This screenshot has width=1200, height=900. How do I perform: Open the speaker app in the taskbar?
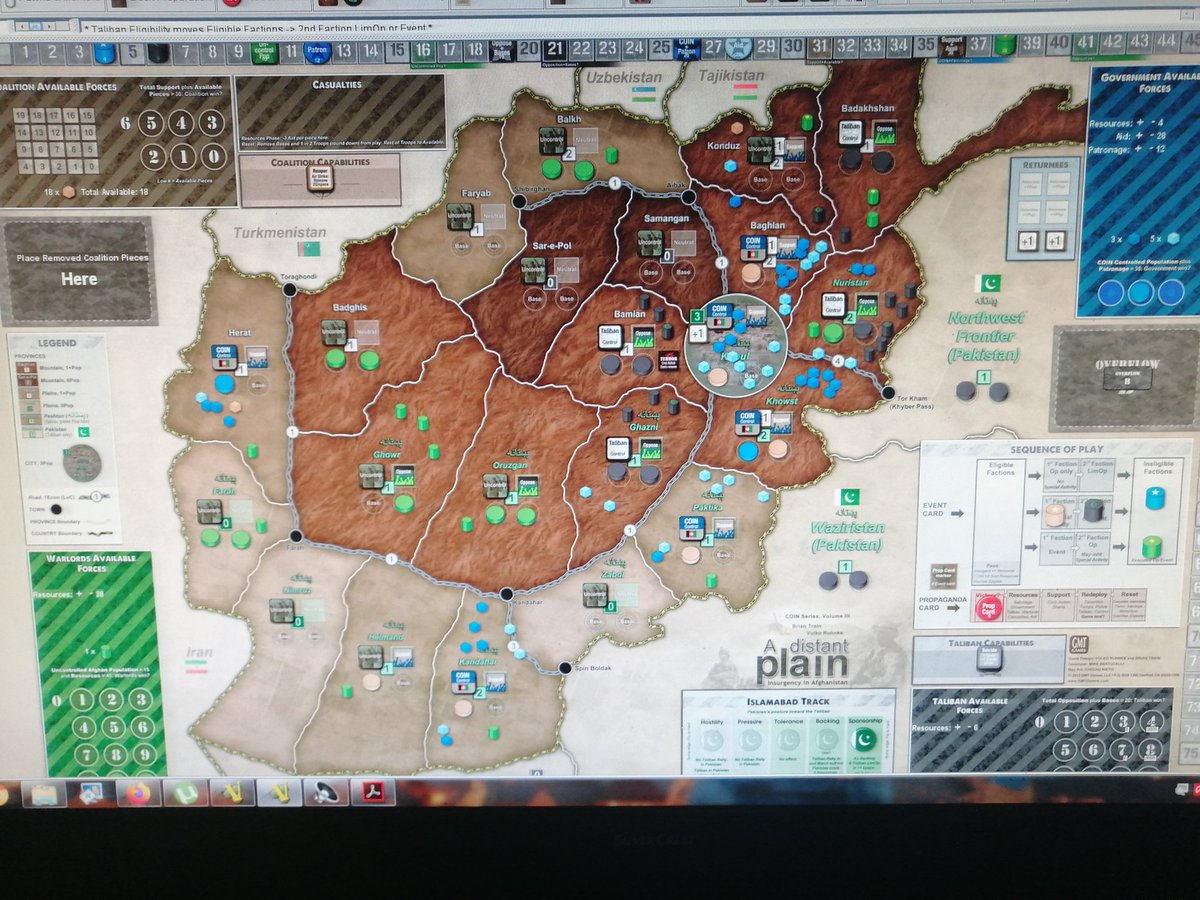point(325,792)
